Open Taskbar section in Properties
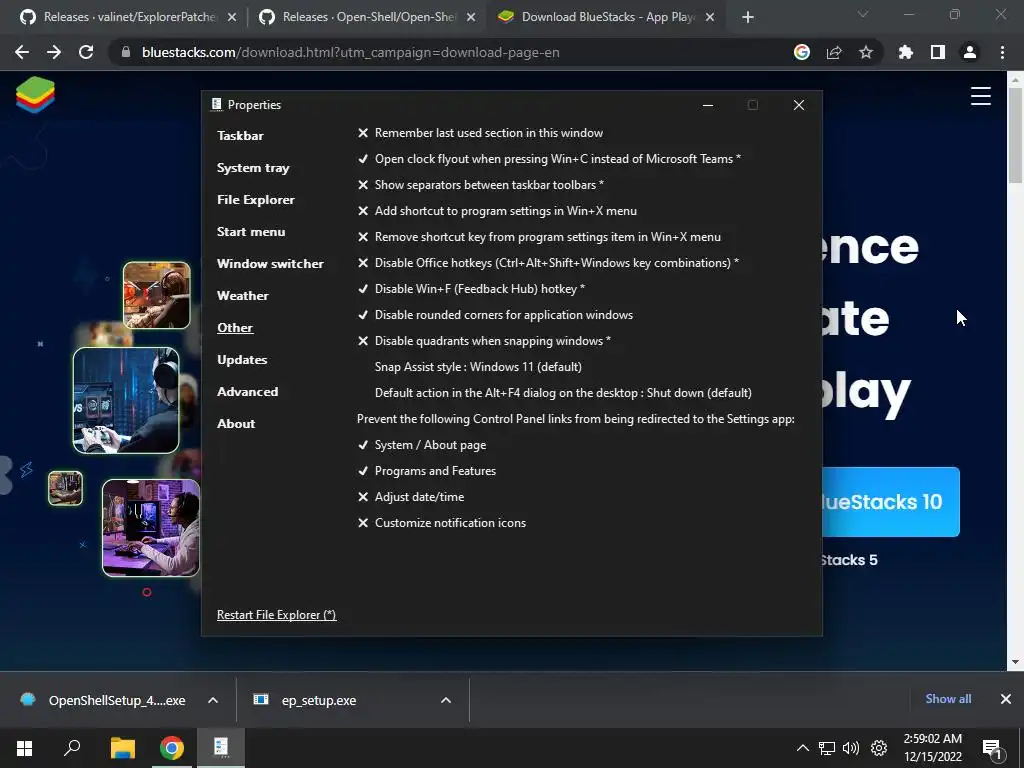The height and width of the screenshot is (768, 1024). click(240, 136)
